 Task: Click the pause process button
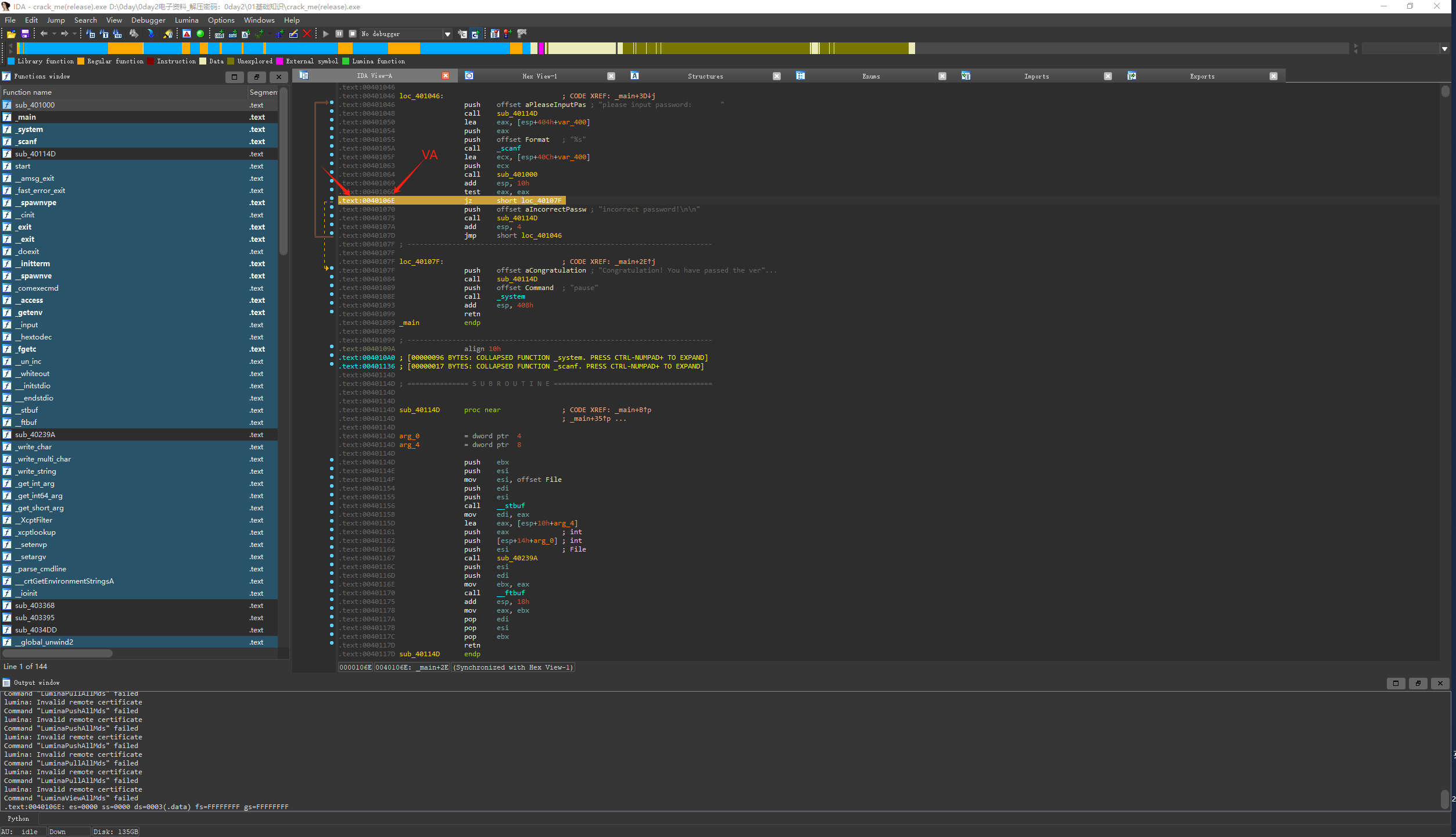coord(339,34)
